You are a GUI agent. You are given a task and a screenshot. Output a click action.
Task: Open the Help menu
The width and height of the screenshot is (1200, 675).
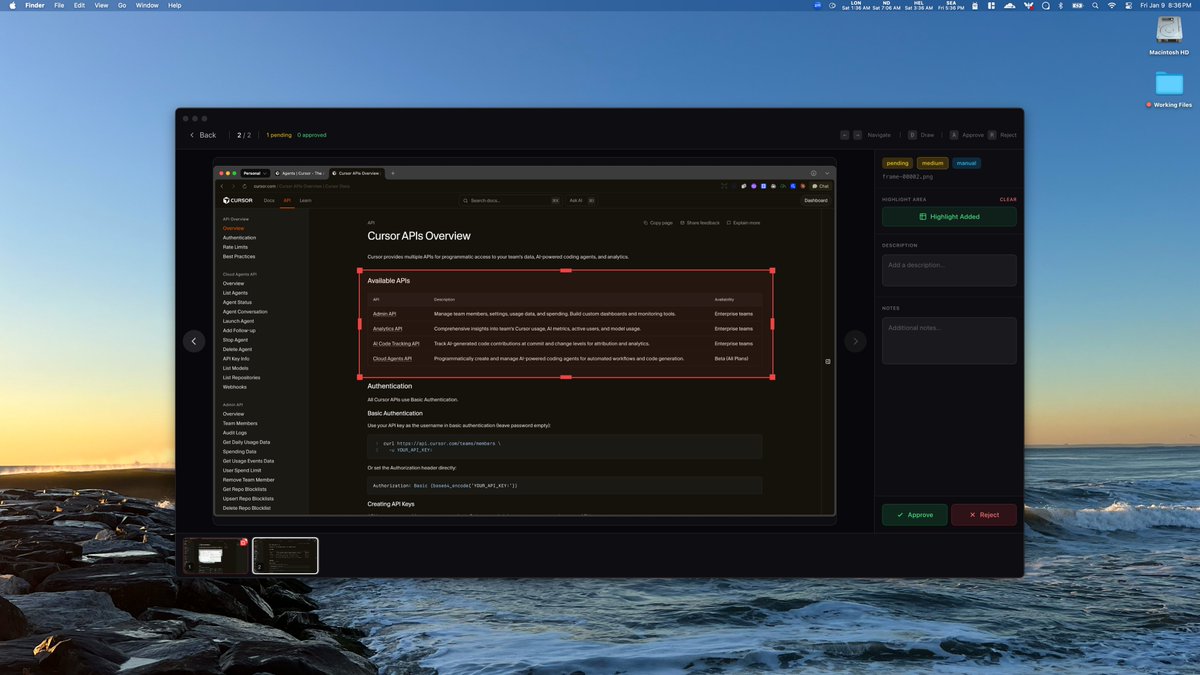click(x=175, y=5)
